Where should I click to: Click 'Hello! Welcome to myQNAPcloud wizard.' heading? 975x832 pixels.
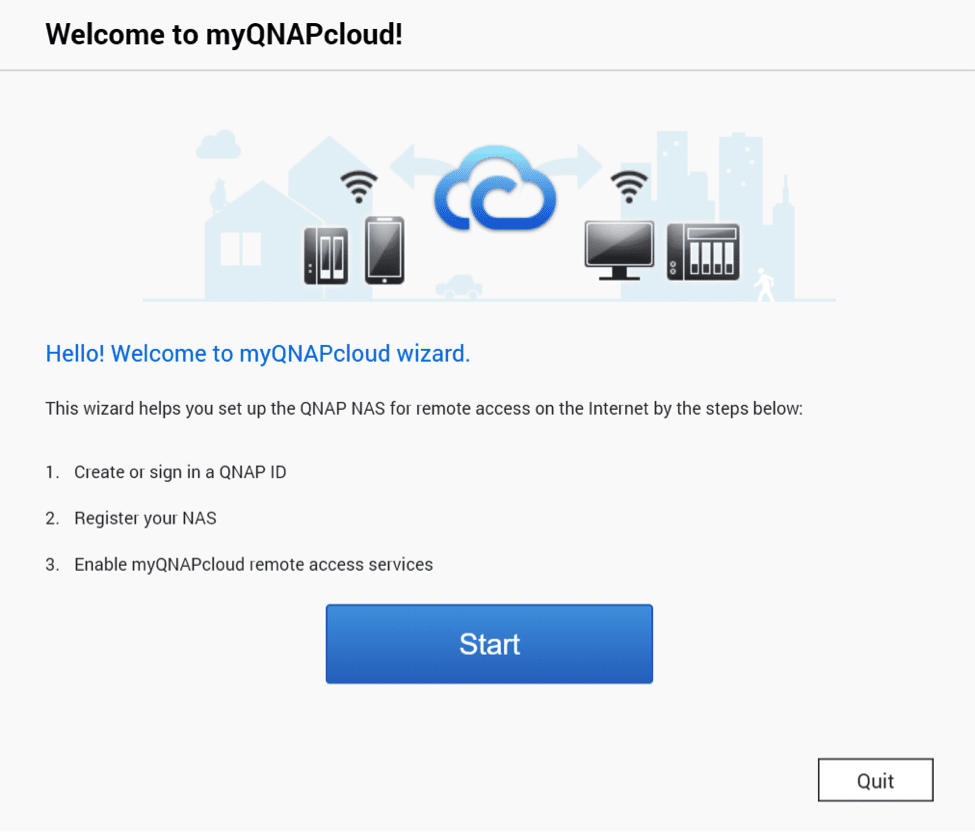(x=257, y=353)
